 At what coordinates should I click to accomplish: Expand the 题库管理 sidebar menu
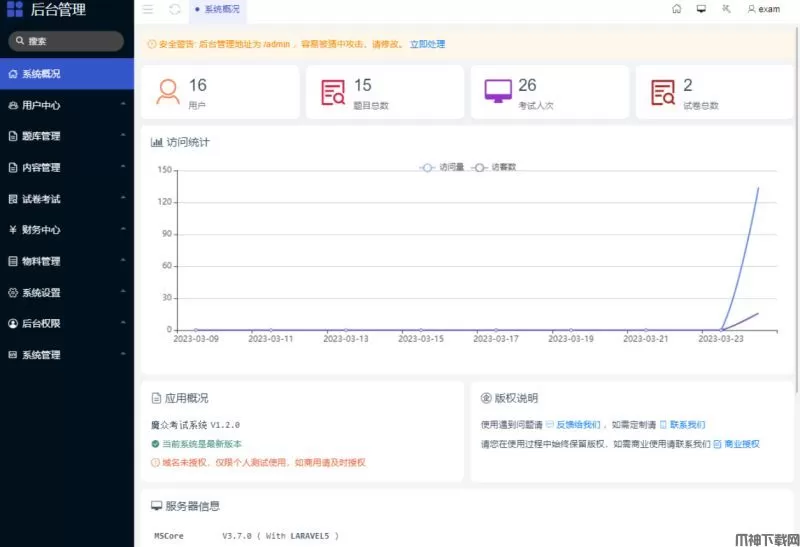tap(66, 136)
